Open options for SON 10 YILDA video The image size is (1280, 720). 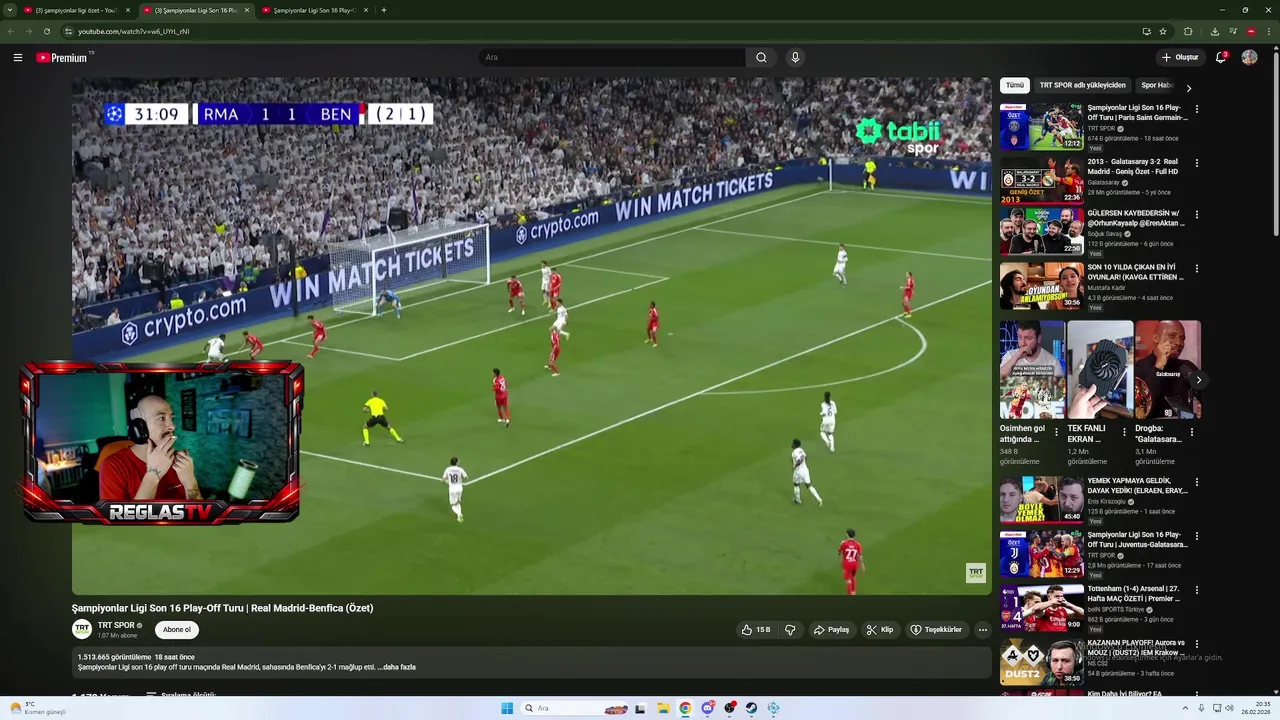click(x=1197, y=269)
